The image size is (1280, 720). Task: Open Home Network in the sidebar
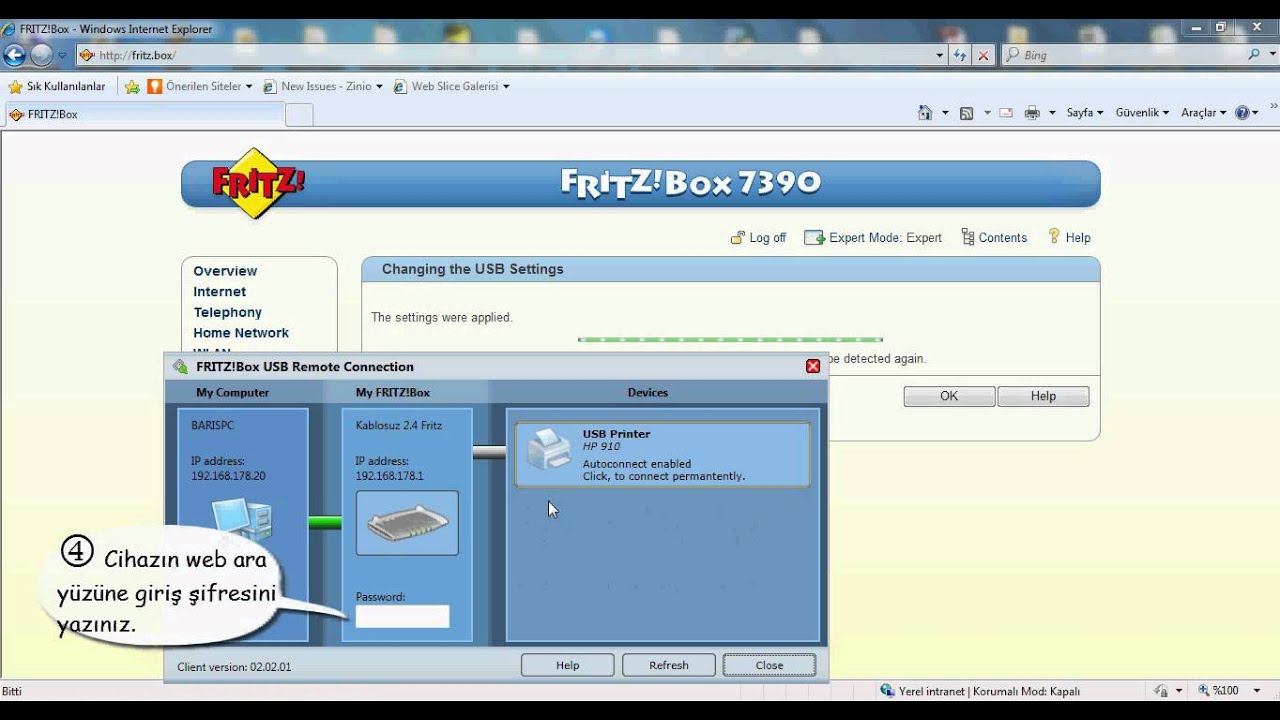[x=241, y=333]
